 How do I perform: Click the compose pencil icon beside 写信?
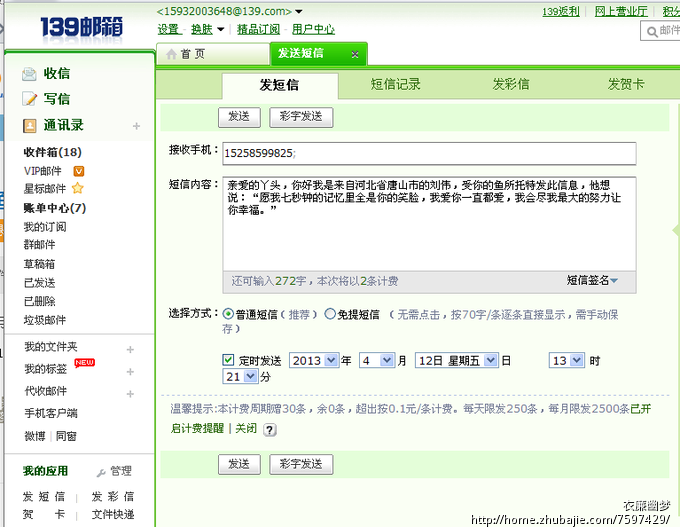click(x=29, y=99)
